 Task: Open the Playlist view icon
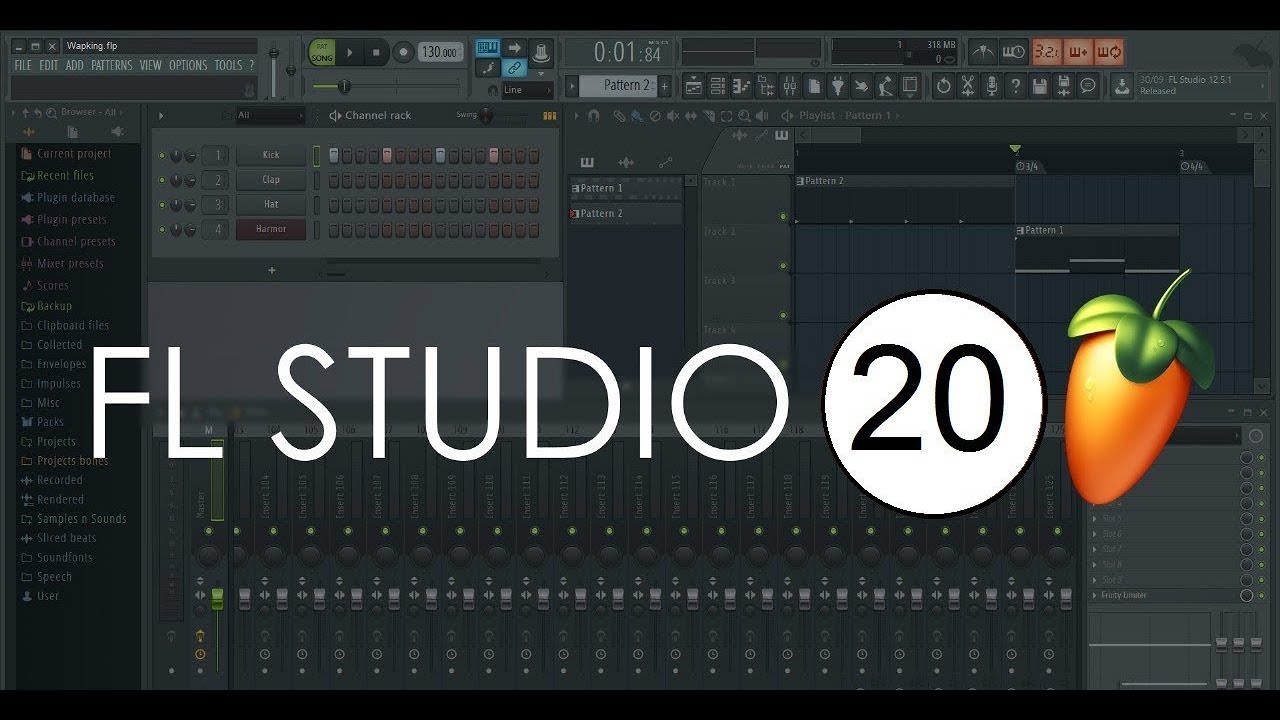[693, 86]
